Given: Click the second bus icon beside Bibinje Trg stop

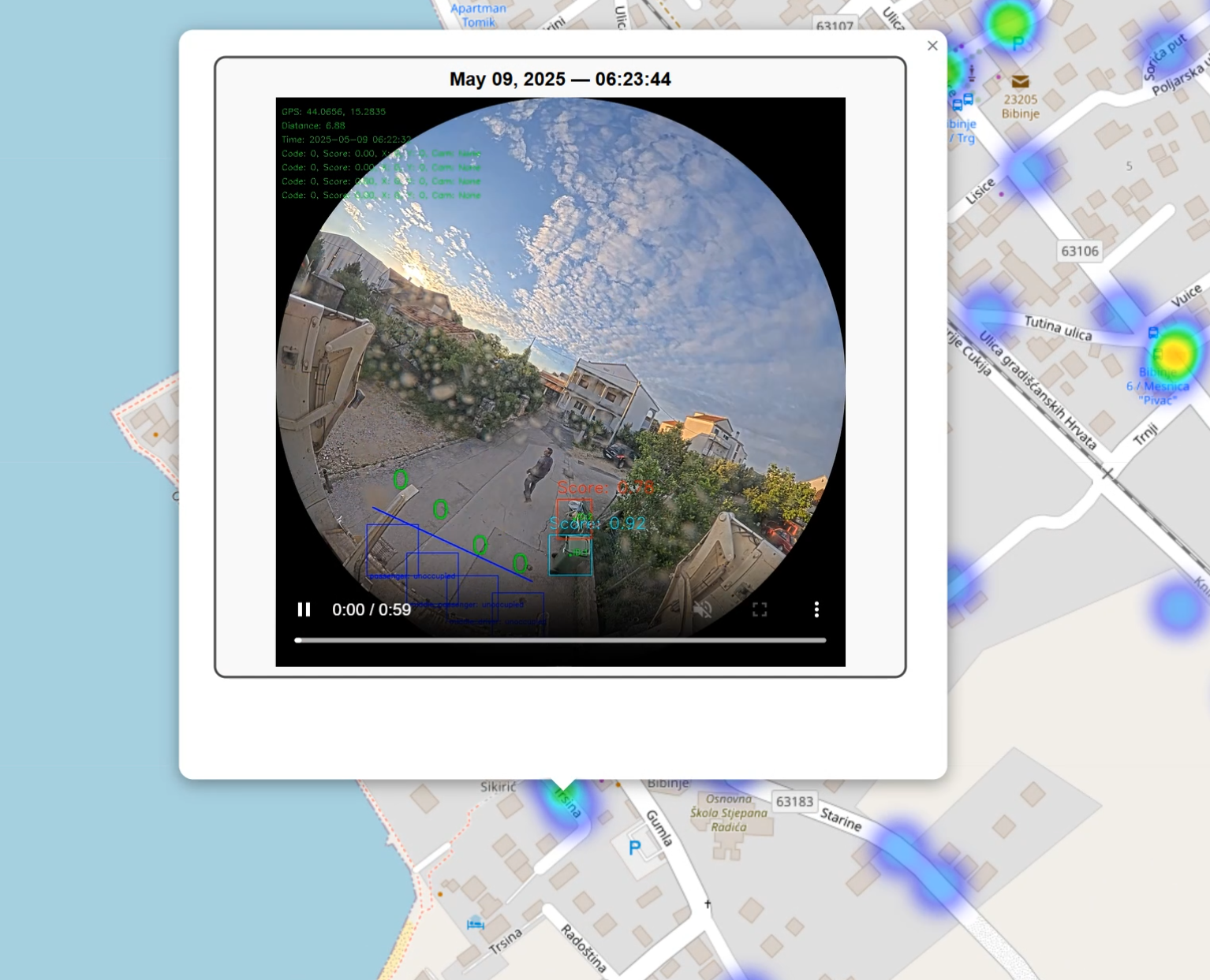Looking at the screenshot, I should 970,100.
